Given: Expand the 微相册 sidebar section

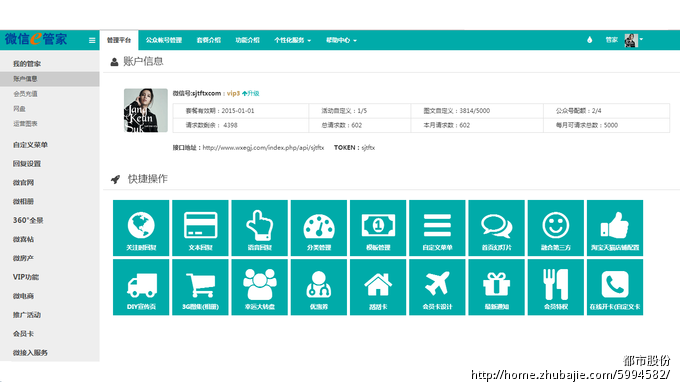Looking at the screenshot, I should [x=23, y=201].
